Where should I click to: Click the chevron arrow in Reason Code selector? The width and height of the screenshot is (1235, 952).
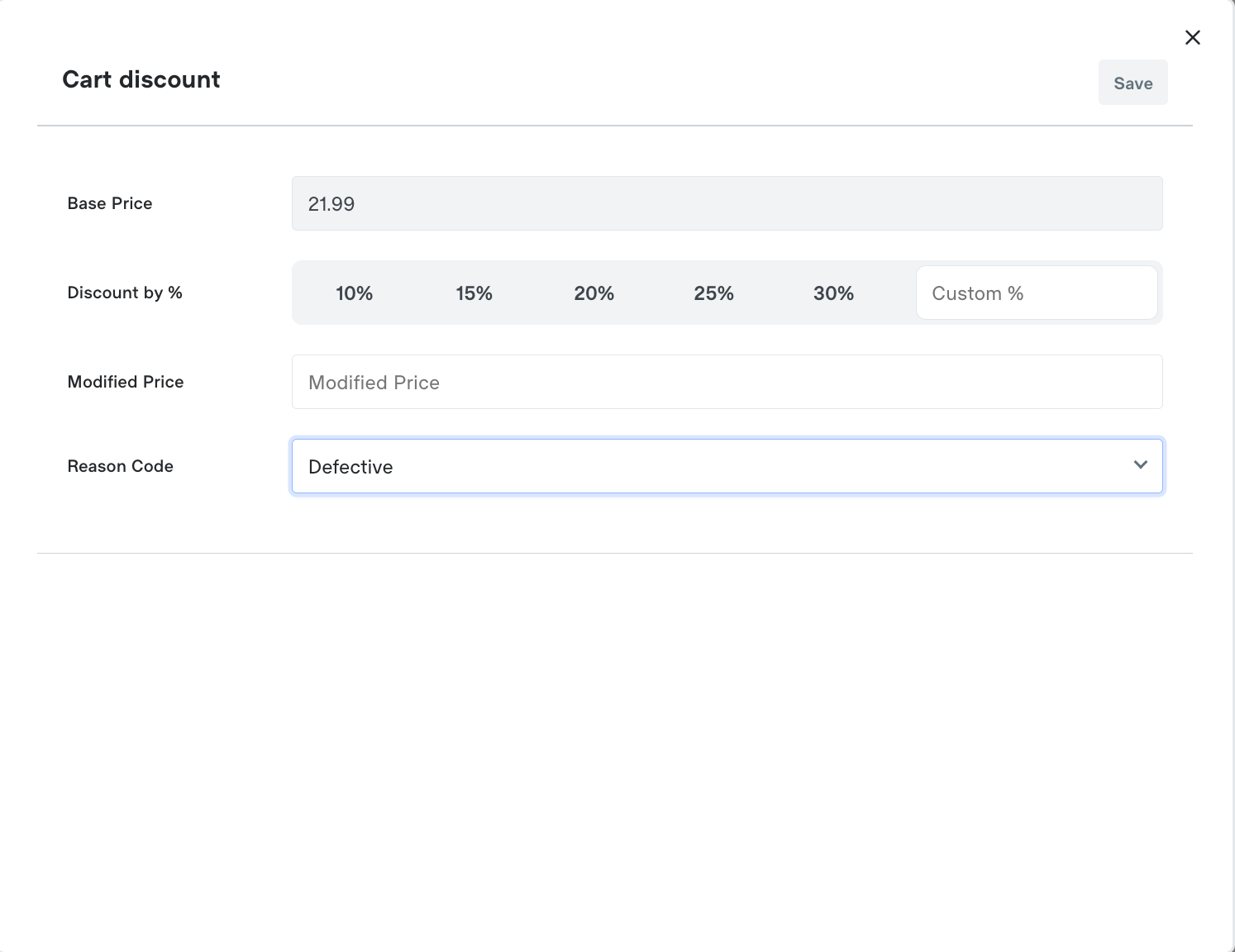tap(1141, 465)
